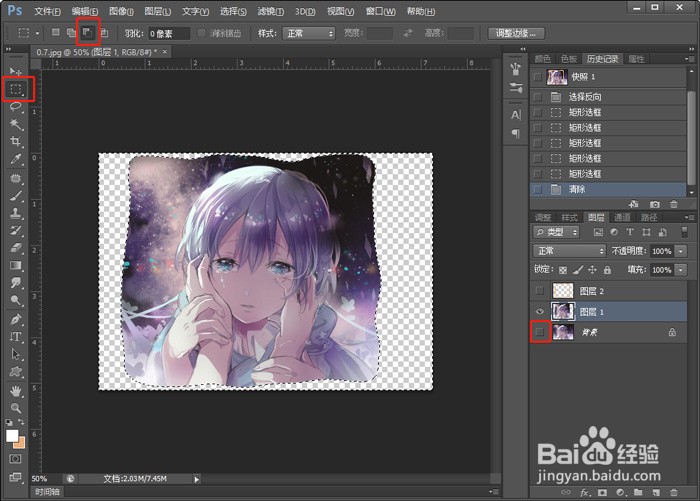
Task: Click create new layer icon
Action: tap(656, 493)
